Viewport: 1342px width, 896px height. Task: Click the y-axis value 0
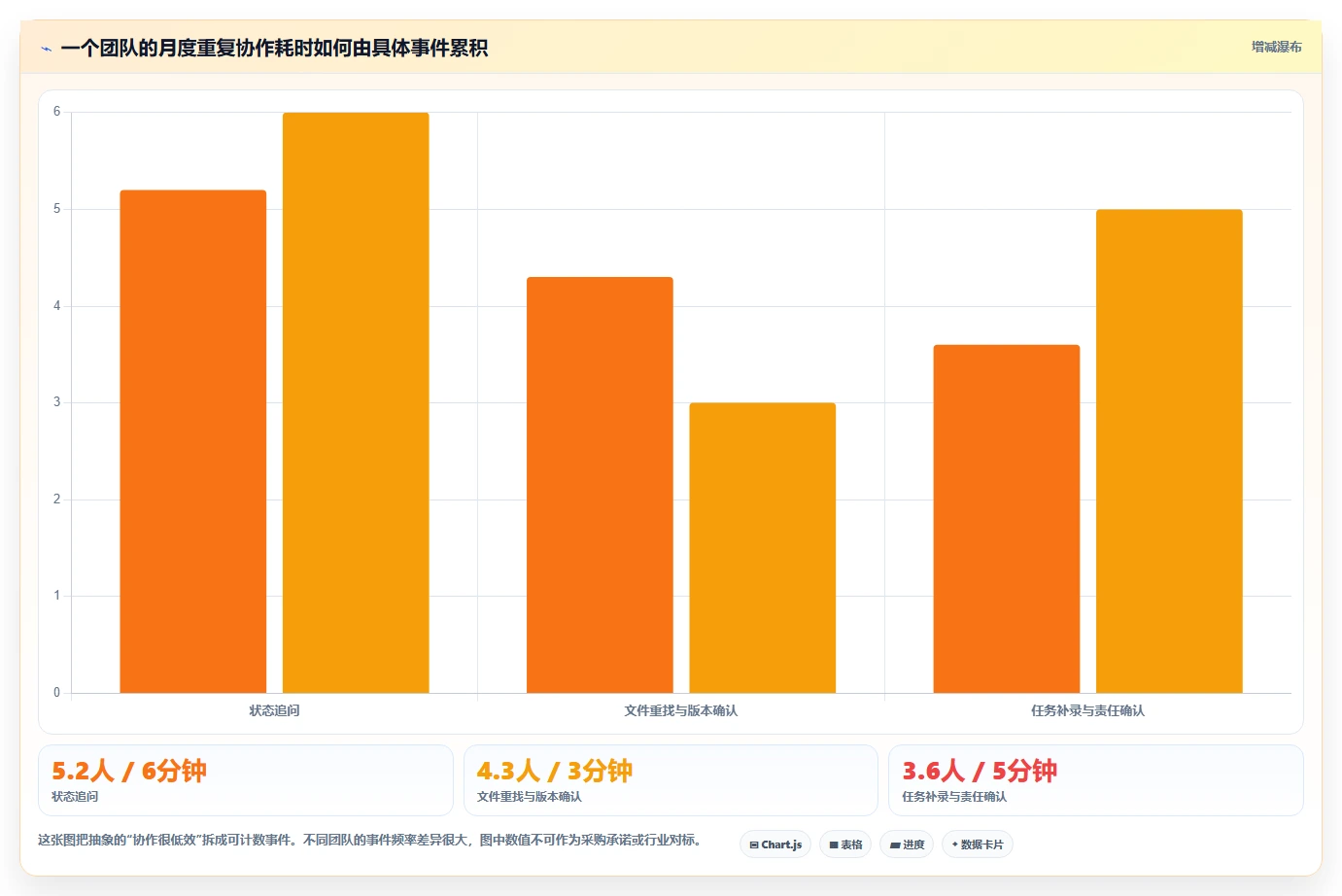[56, 693]
